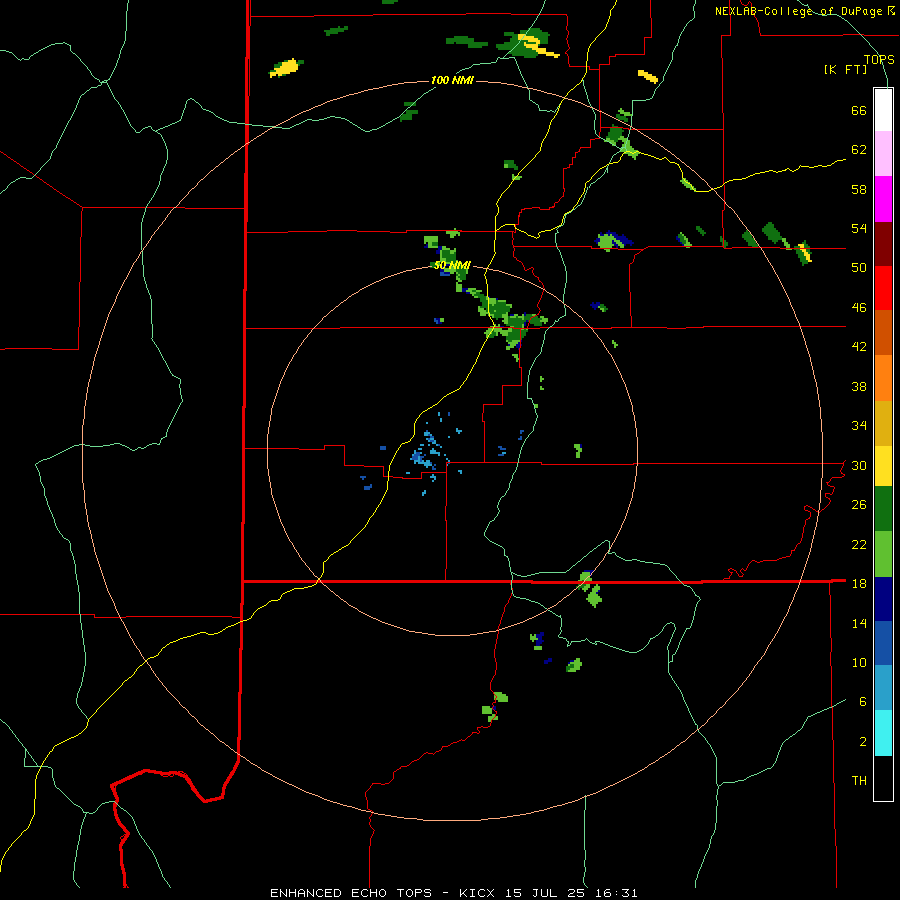The height and width of the screenshot is (900, 900).
Task: Select the bright red 50 kft swatch
Action: 883,288
